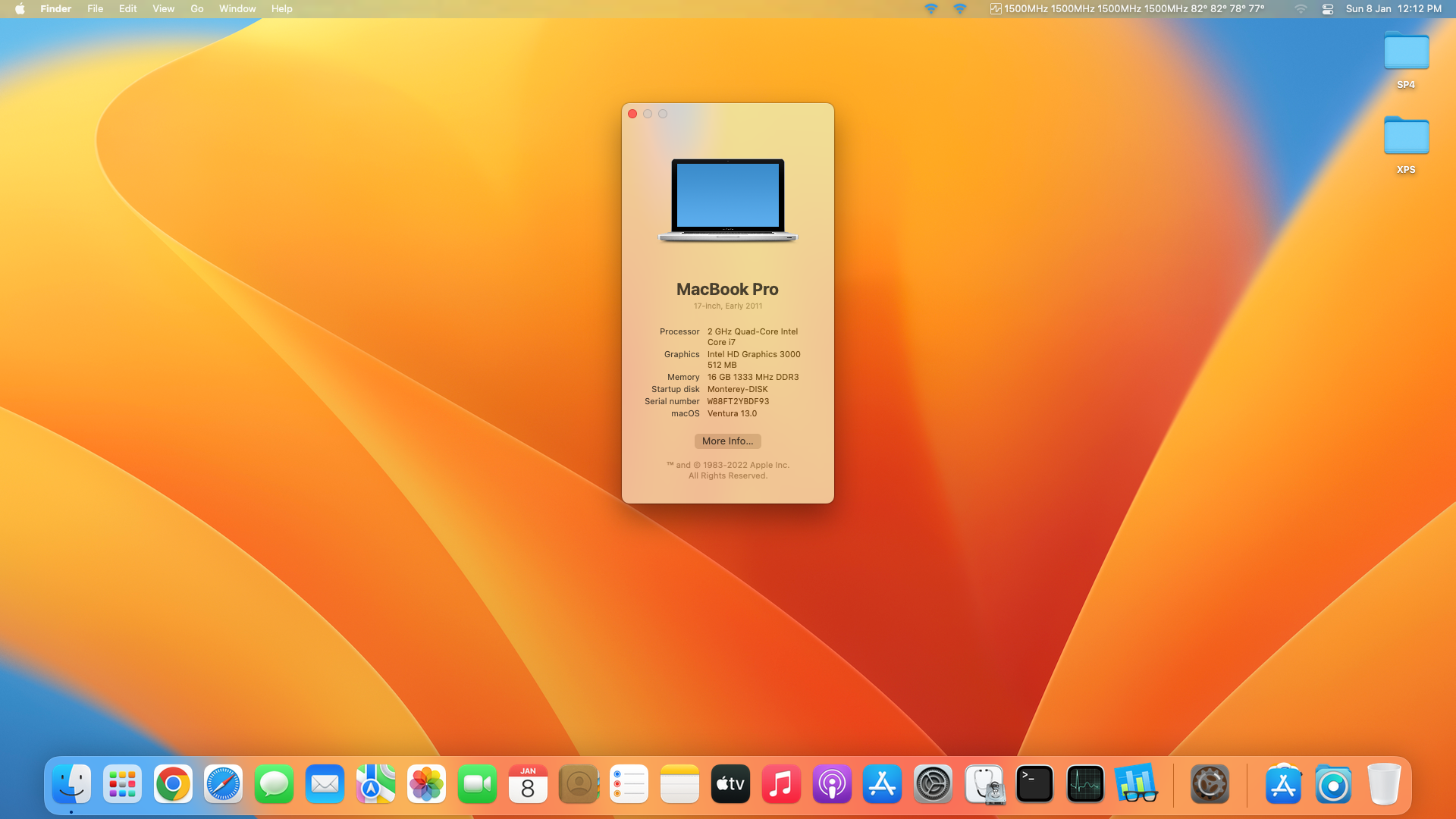Click the date and time clock
Screen dimensions: 1456x819
[1393, 9]
